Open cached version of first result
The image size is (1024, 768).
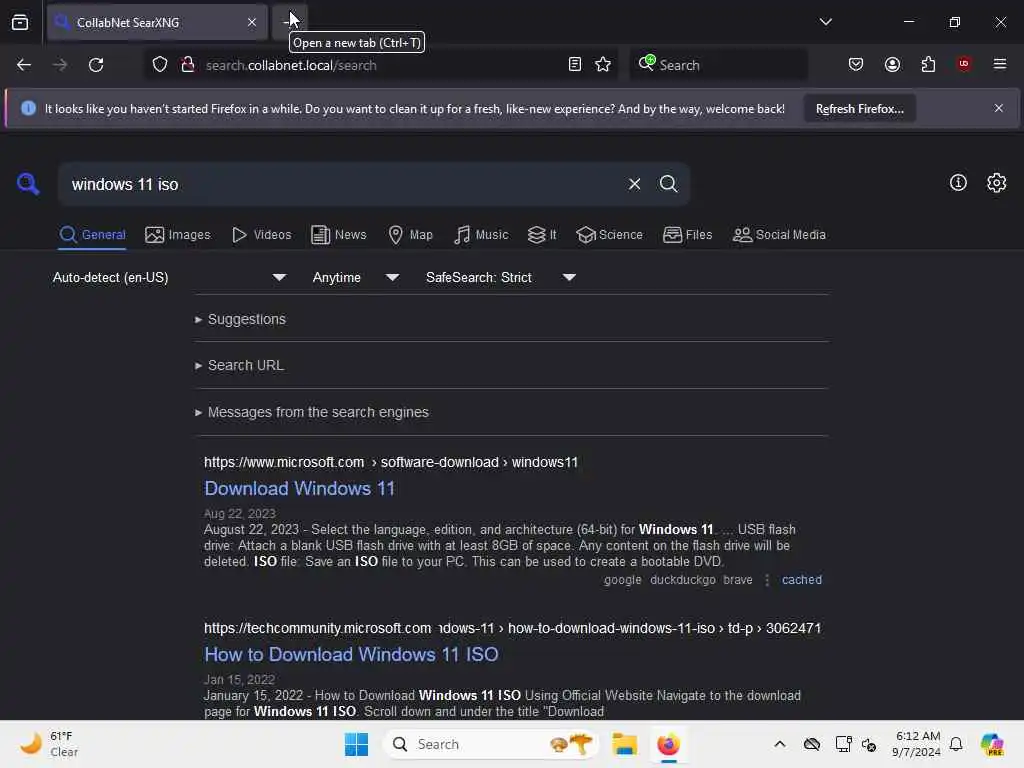tap(801, 579)
